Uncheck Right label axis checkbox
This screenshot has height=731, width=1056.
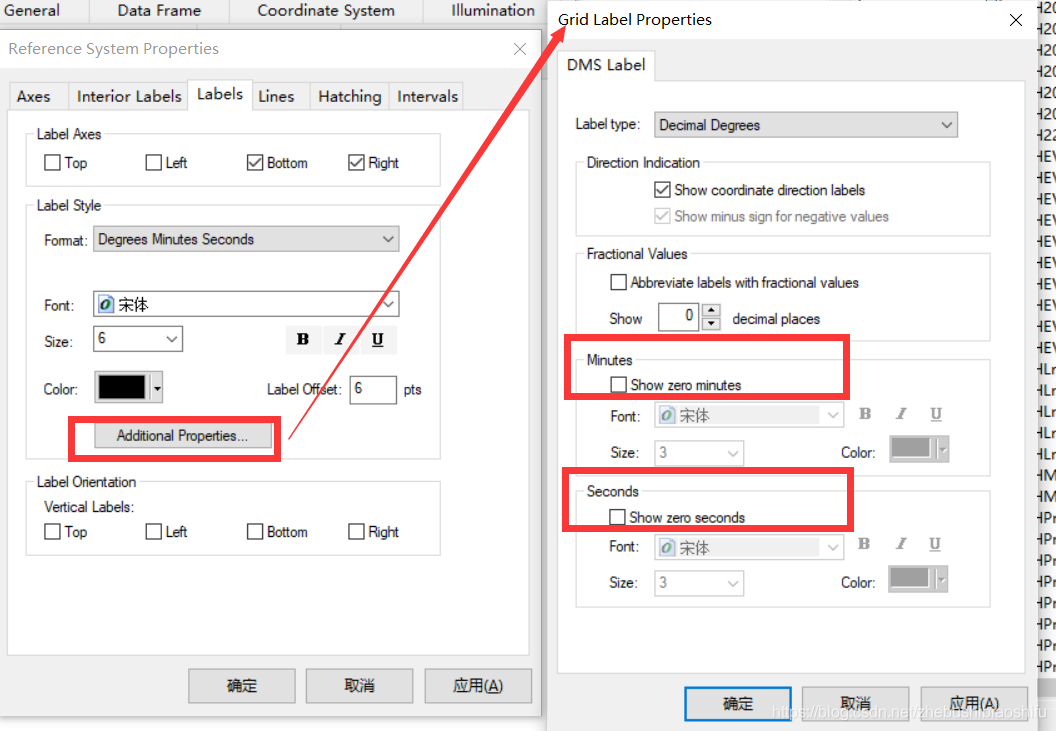[356, 162]
